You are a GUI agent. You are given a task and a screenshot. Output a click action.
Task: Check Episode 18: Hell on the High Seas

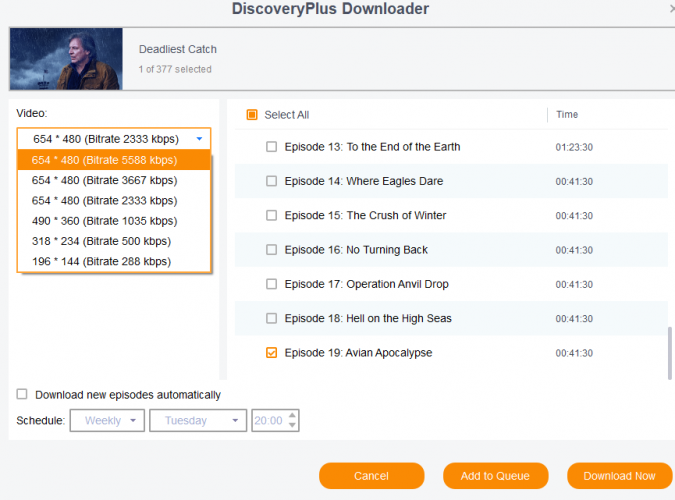click(271, 318)
